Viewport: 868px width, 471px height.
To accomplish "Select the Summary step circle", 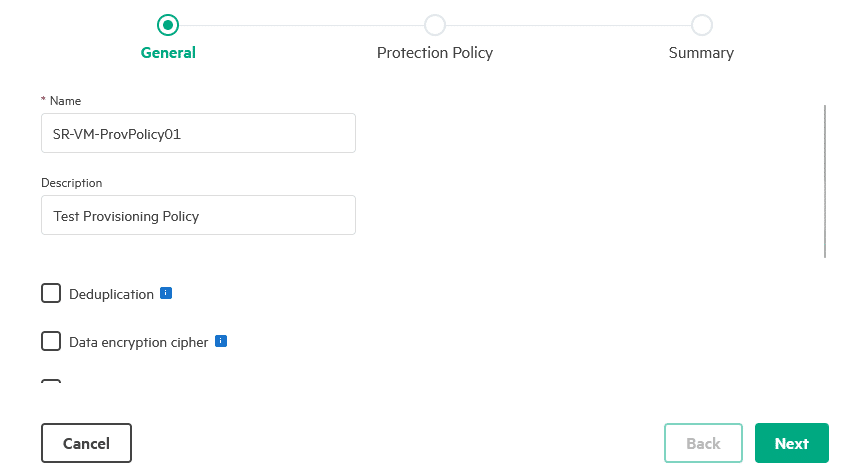I will click(701, 25).
